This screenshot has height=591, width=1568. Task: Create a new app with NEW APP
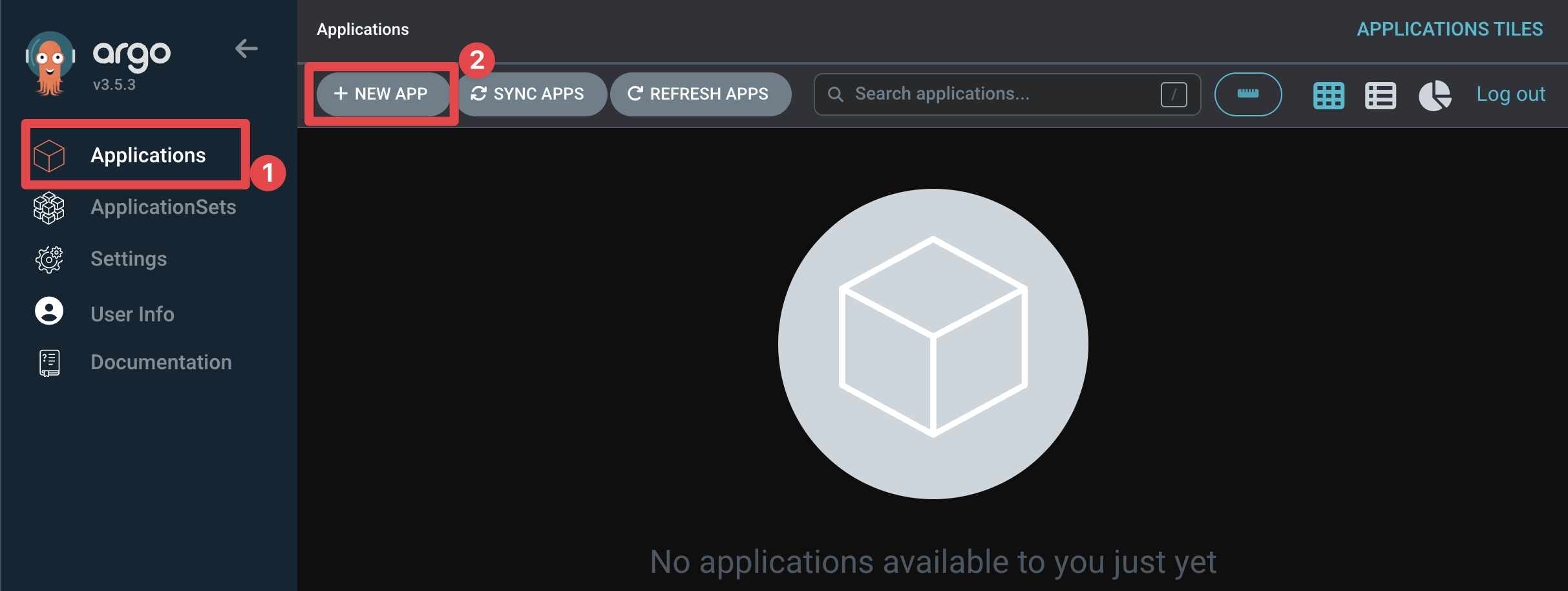tap(383, 94)
